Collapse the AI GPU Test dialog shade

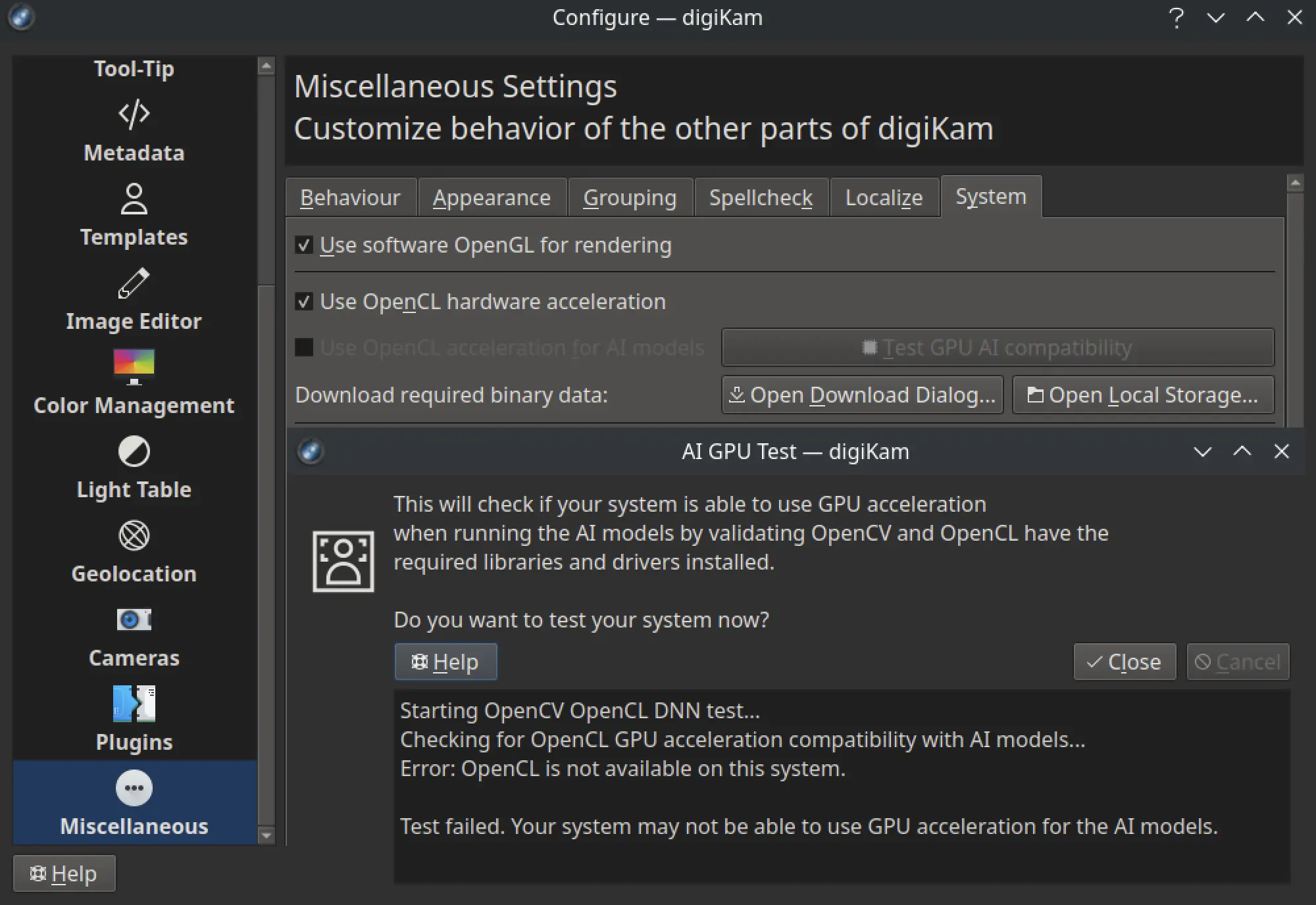click(x=1202, y=452)
